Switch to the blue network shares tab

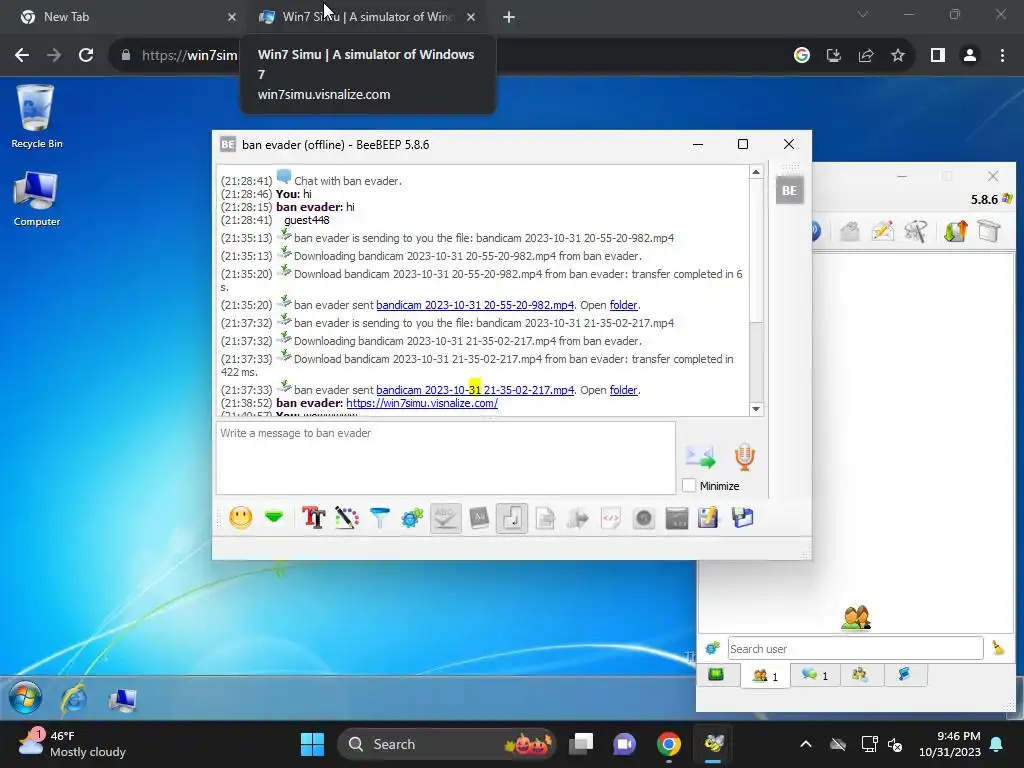(x=904, y=675)
